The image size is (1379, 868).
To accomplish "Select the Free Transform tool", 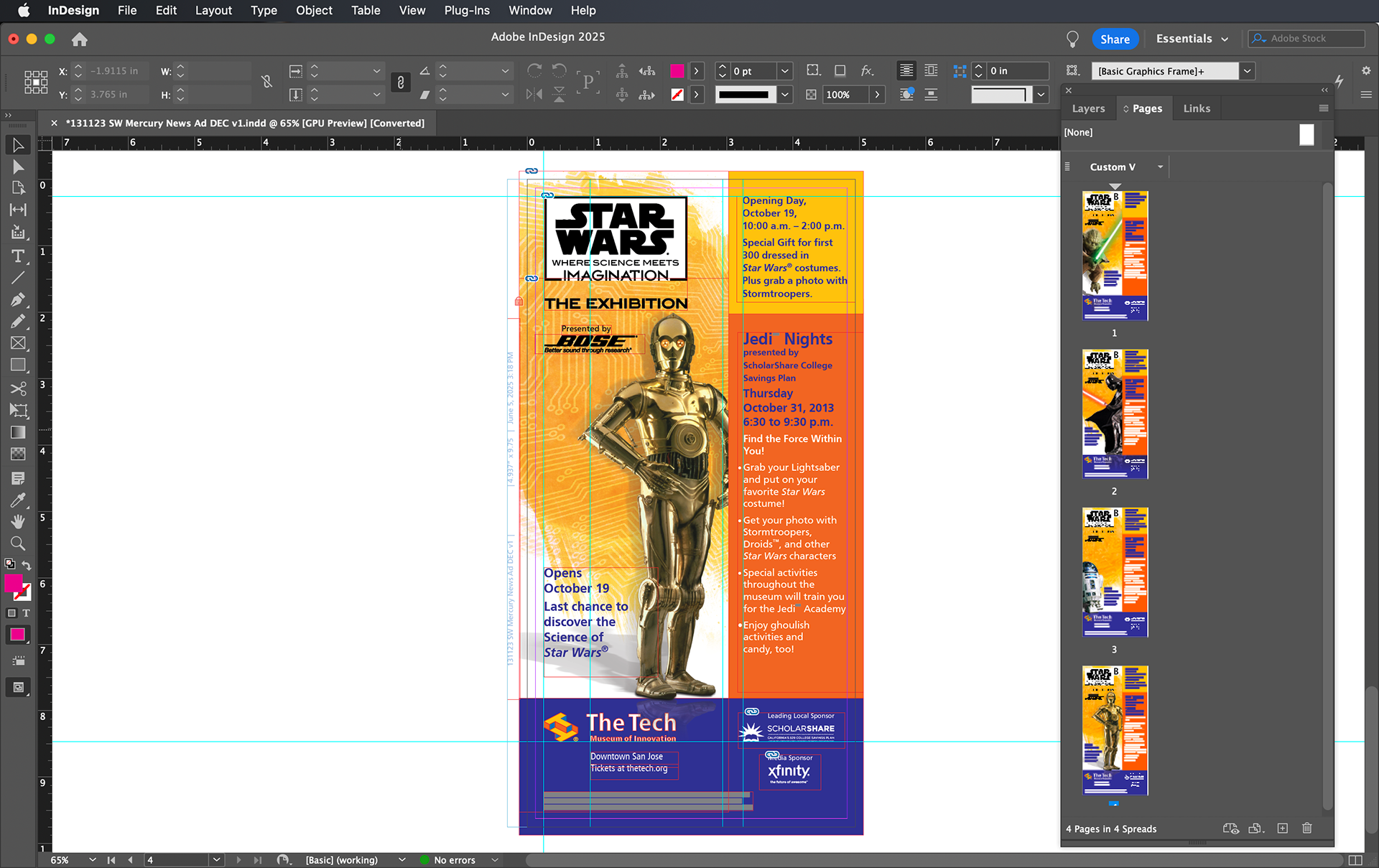I will pyautogui.click(x=18, y=411).
